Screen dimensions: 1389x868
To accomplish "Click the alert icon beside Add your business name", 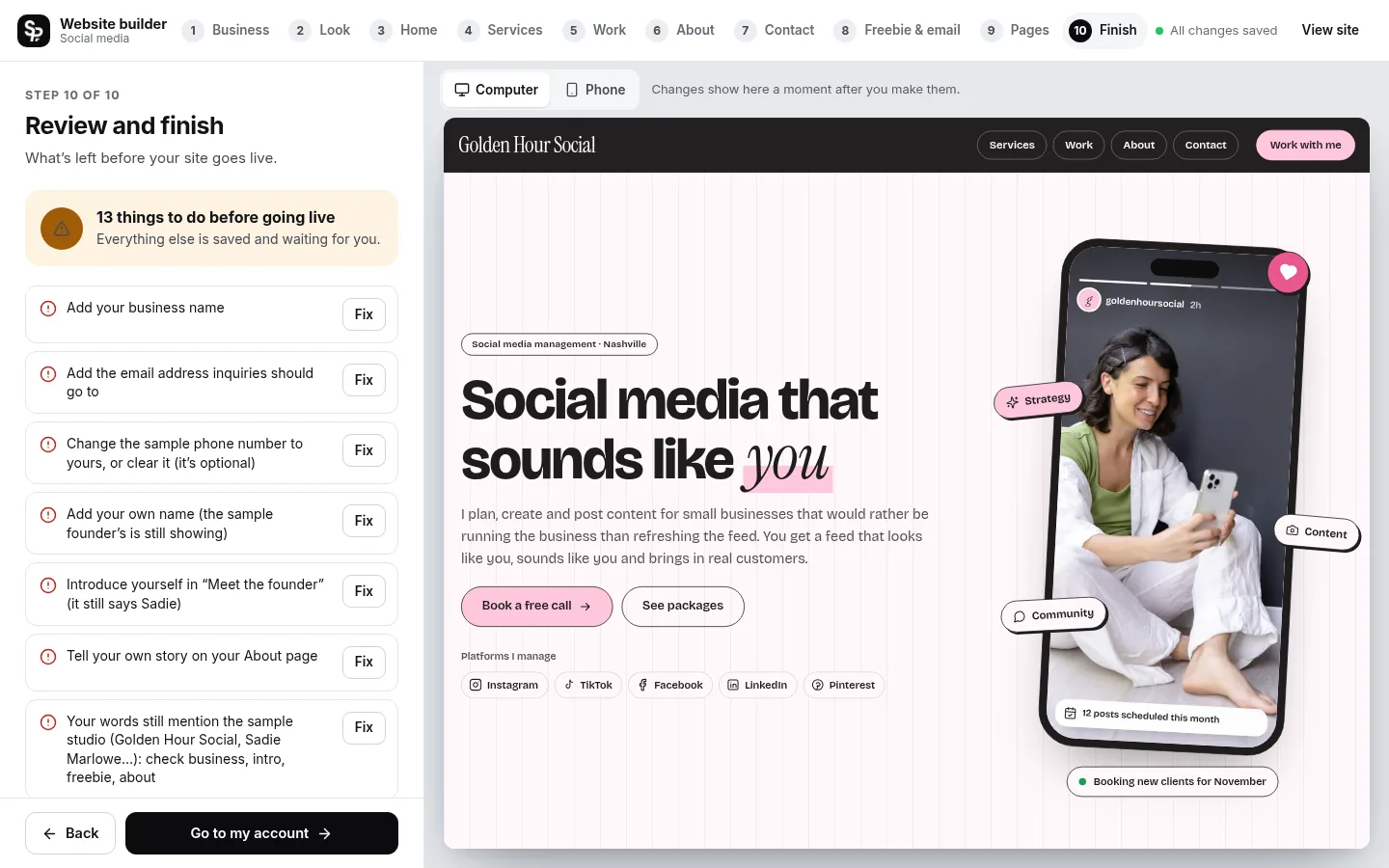I will click(48, 309).
